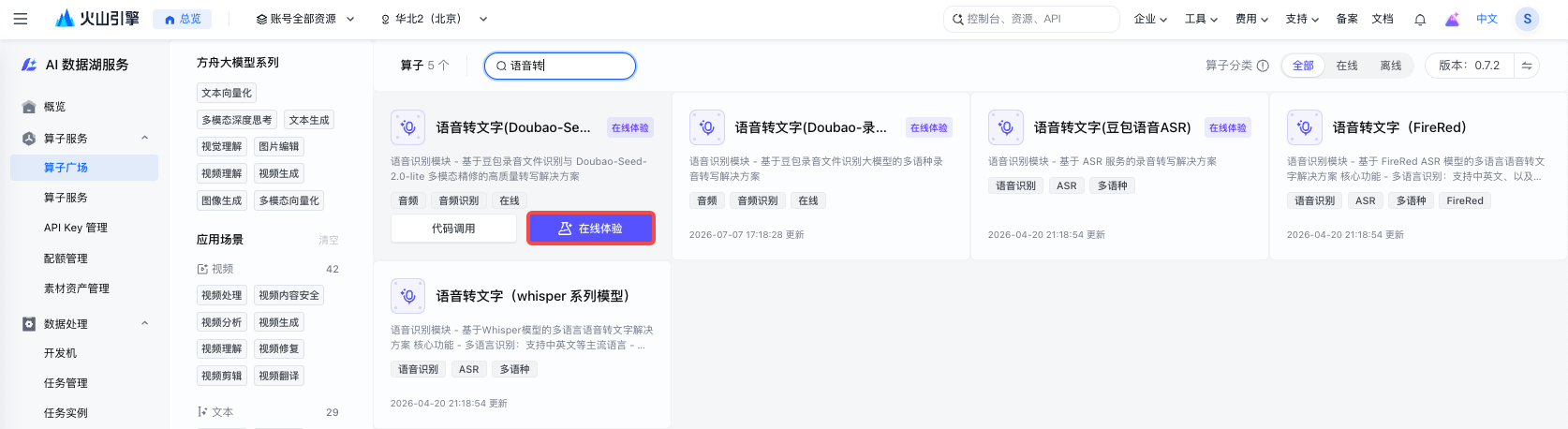Toggle the 视频处理 scene tag
The width and height of the screenshot is (1568, 429).
[222, 295]
